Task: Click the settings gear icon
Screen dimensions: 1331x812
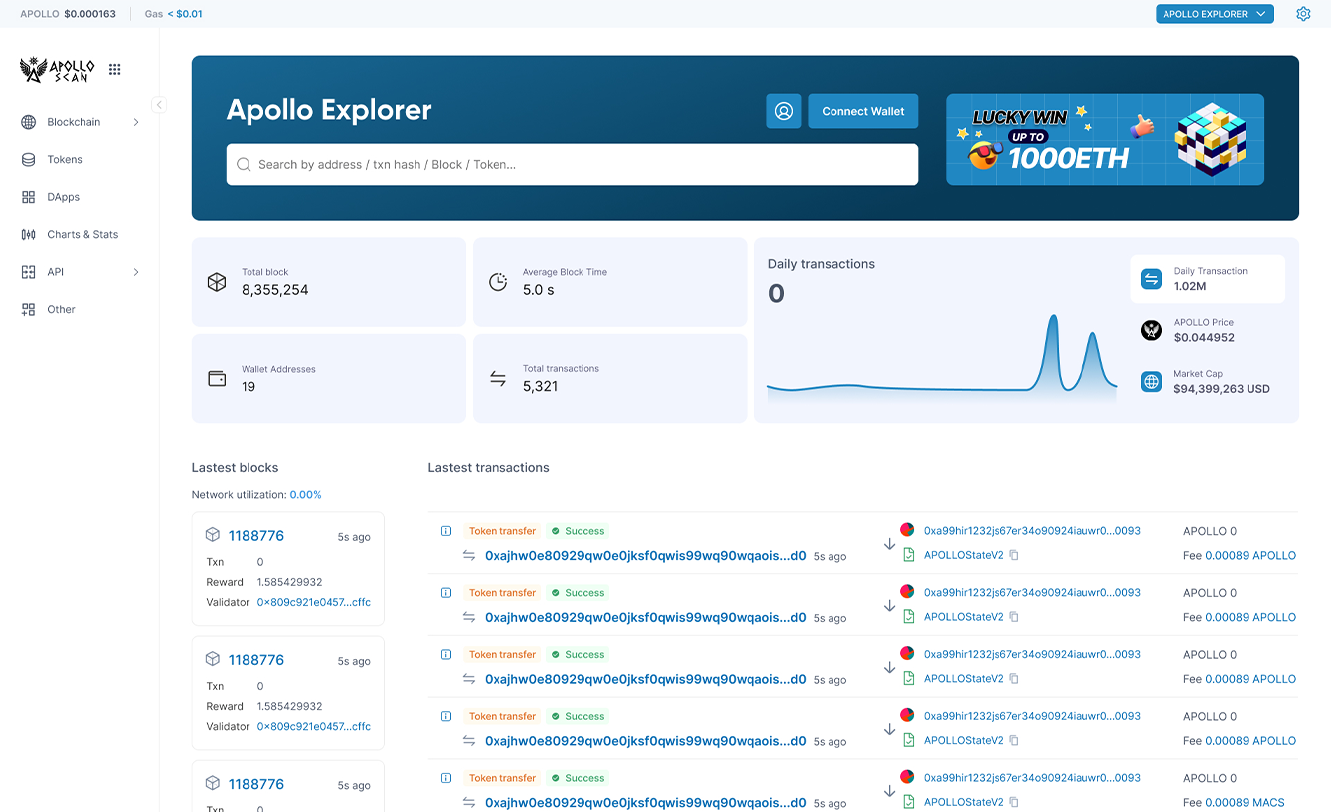Action: point(1303,14)
